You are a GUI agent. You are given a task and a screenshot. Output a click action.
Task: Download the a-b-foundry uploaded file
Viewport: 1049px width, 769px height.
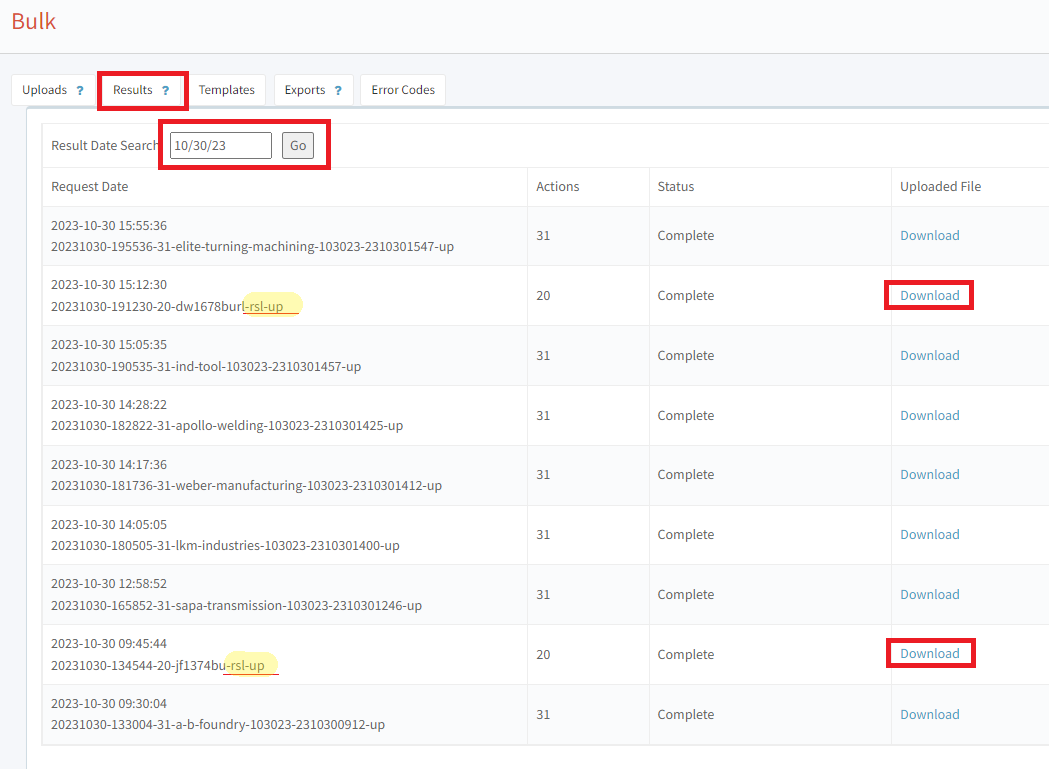(929, 715)
